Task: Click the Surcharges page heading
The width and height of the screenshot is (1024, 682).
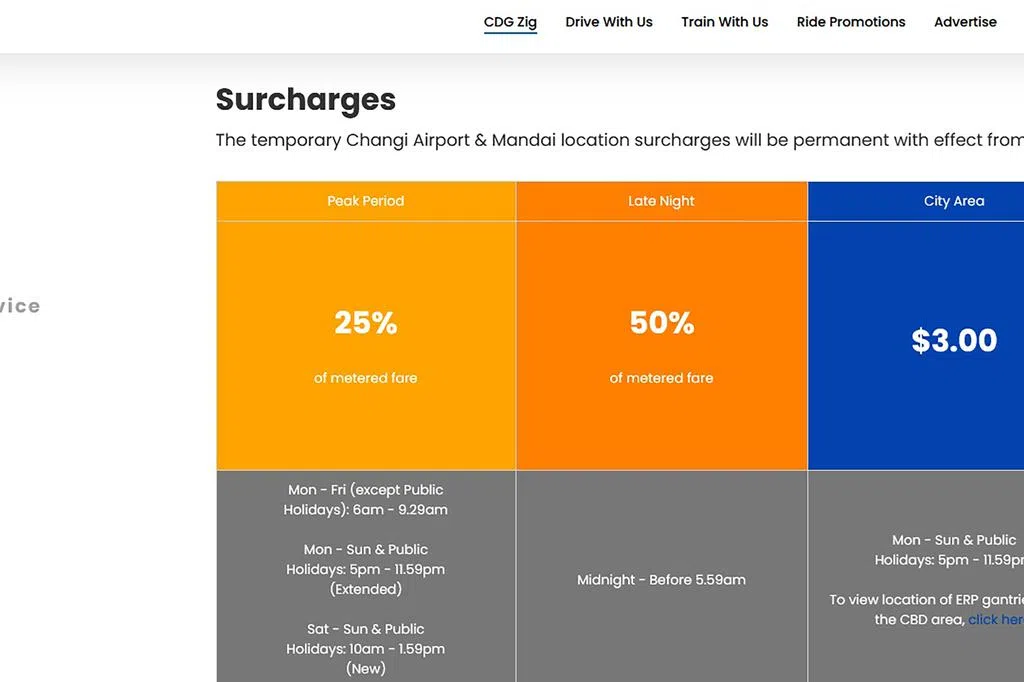Action: click(x=306, y=100)
